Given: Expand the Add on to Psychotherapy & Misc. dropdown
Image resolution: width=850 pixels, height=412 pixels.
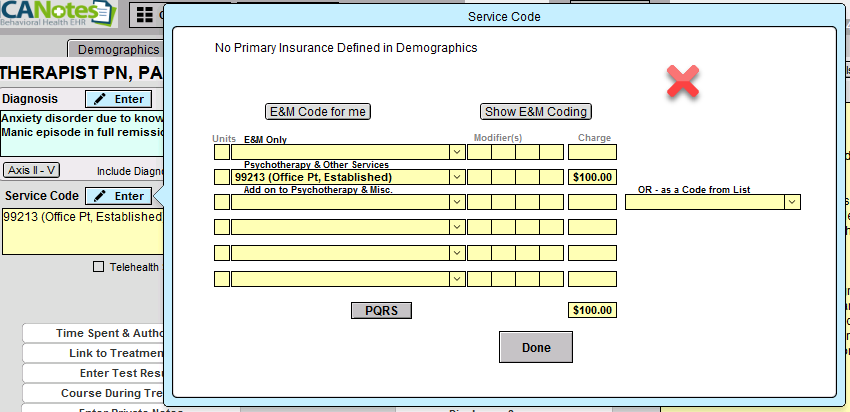Looking at the screenshot, I should (x=456, y=202).
